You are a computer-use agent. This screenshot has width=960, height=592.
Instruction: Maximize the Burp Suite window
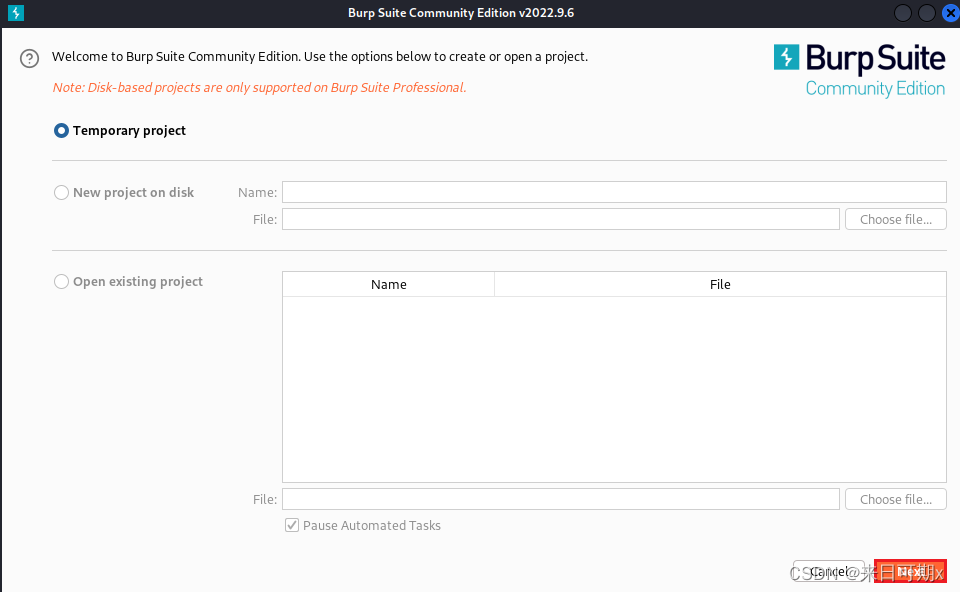(927, 13)
